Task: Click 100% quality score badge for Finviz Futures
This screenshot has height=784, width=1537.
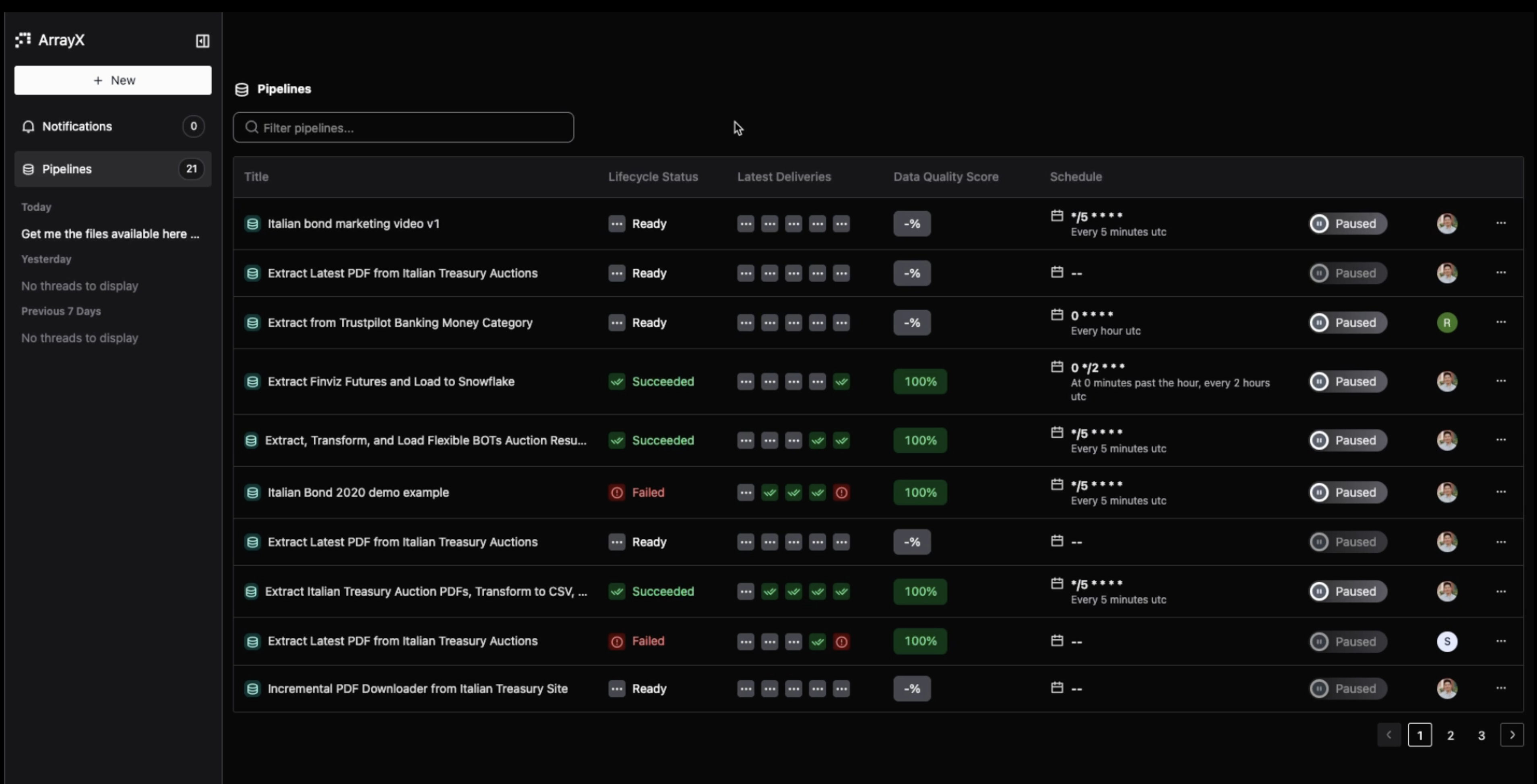Action: [919, 381]
